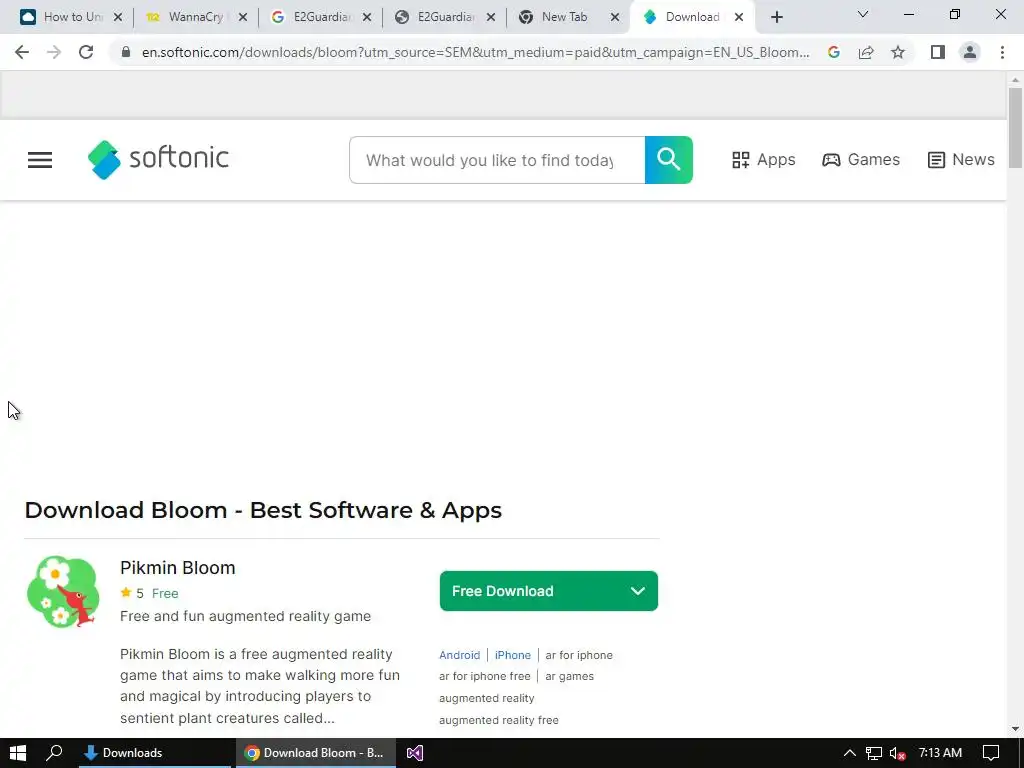Close the WannaCry tab
This screenshot has height=768, width=1024.
242,18
